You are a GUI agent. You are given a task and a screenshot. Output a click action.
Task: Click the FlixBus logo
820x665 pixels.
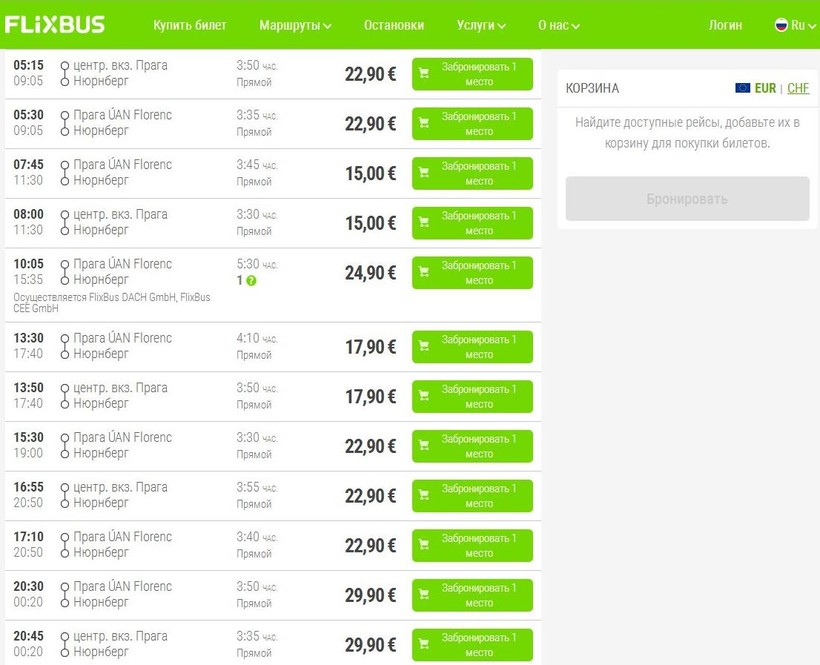click(x=55, y=25)
